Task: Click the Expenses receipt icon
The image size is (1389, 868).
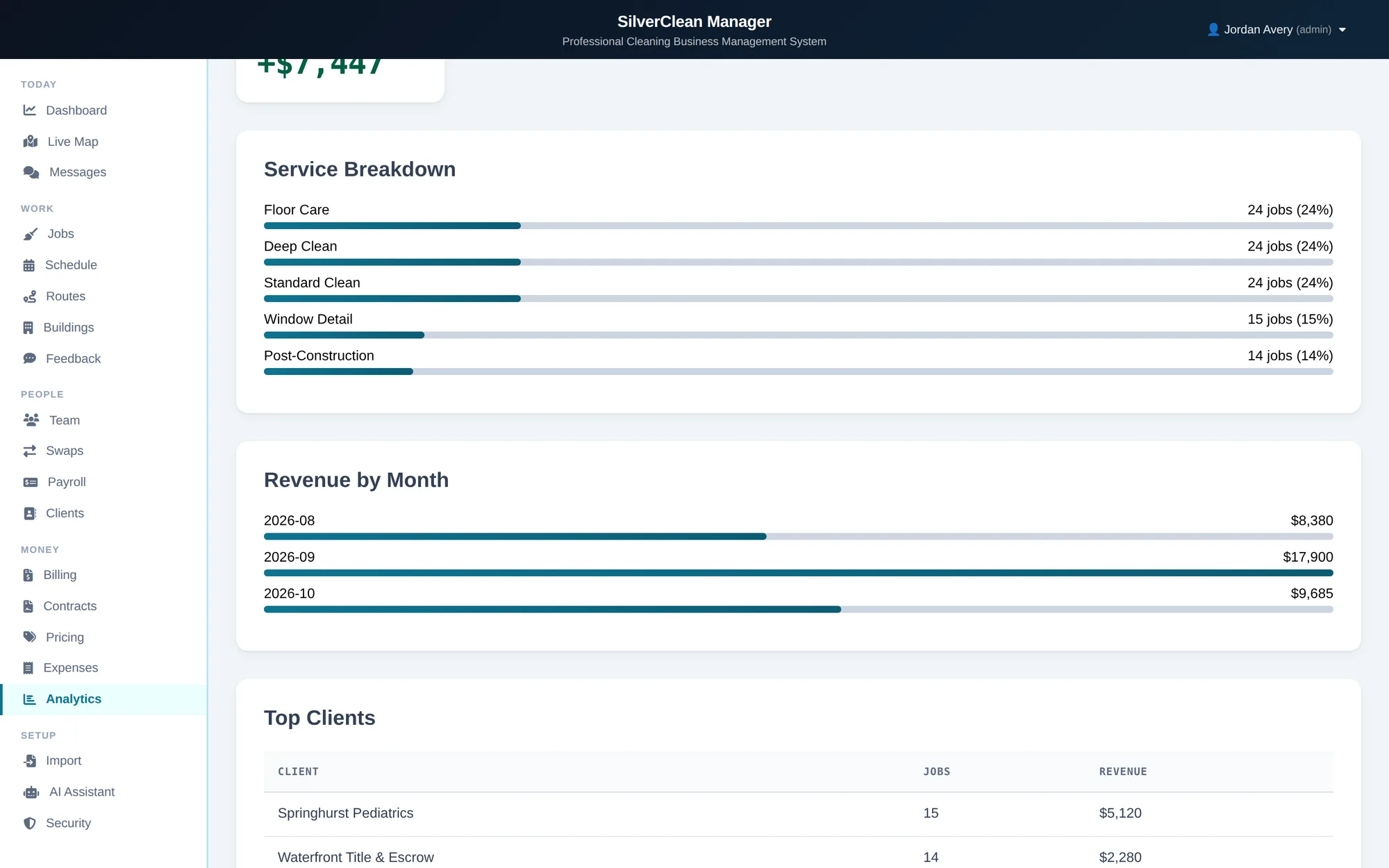Action: tap(28, 668)
